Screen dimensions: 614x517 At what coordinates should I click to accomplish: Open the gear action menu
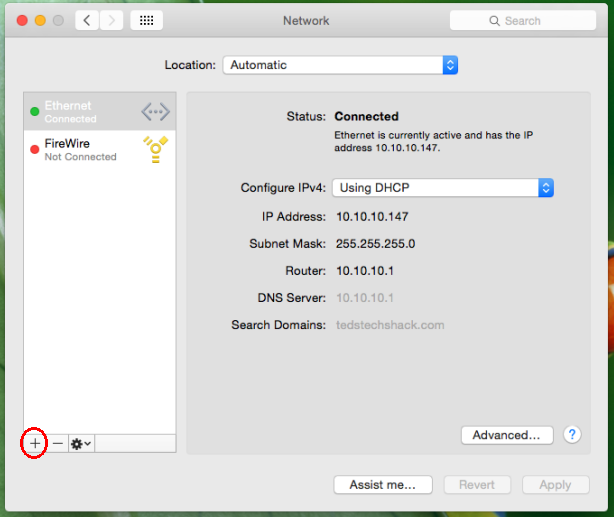tap(81, 443)
